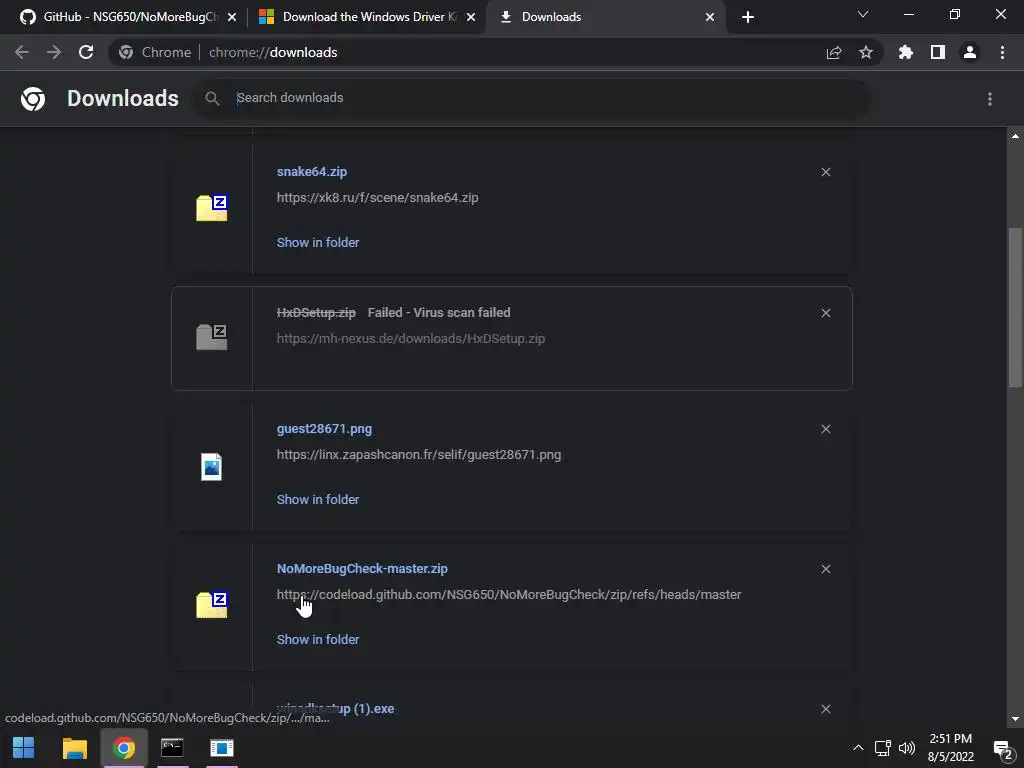Click the Chrome site info chip

[155, 52]
